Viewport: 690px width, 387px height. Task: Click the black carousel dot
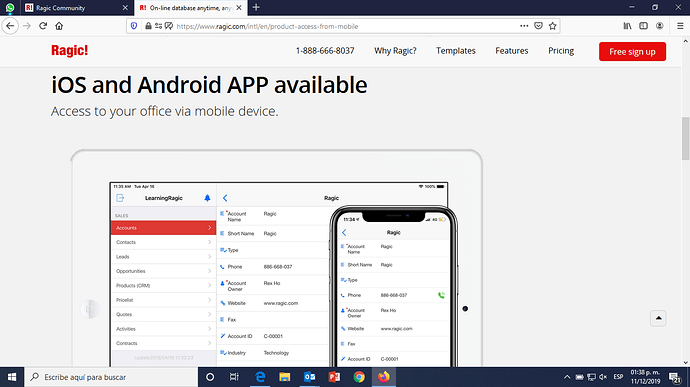click(x=465, y=309)
